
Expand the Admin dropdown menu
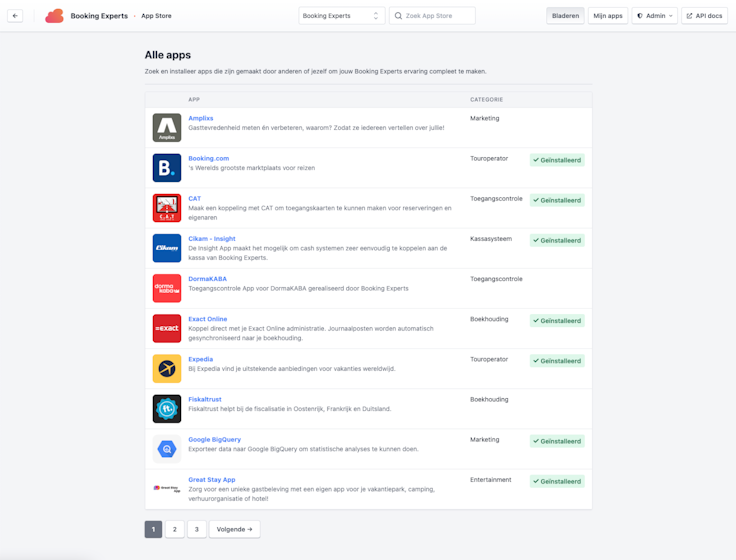(x=654, y=15)
